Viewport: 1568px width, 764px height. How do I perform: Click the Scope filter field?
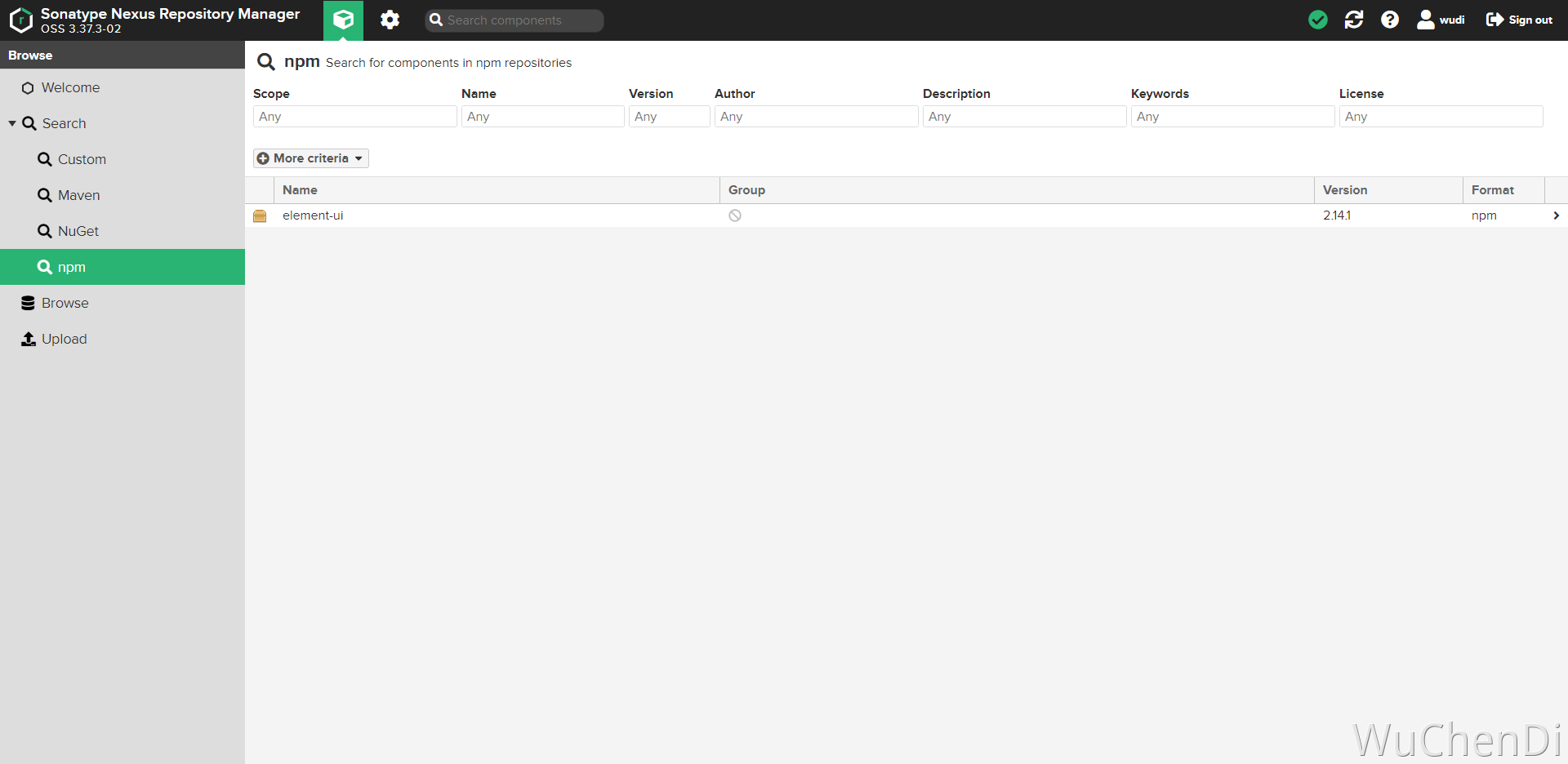pyautogui.click(x=355, y=117)
